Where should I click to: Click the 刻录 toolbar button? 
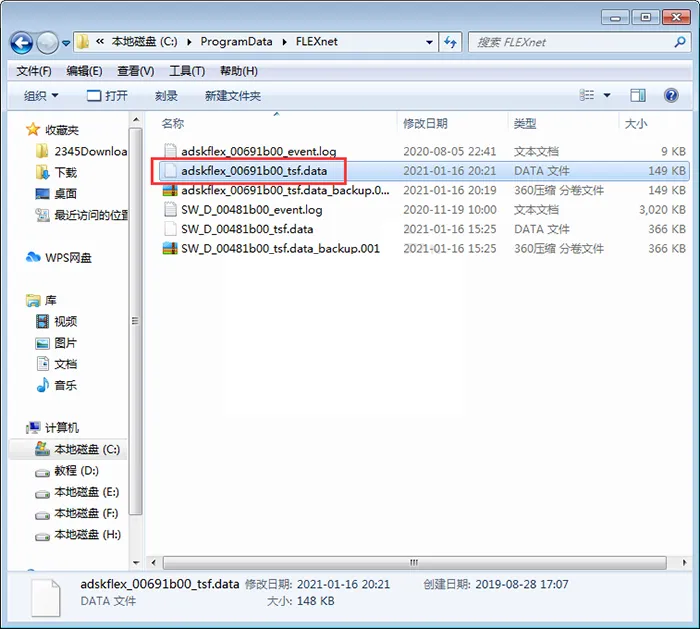[x=166, y=96]
